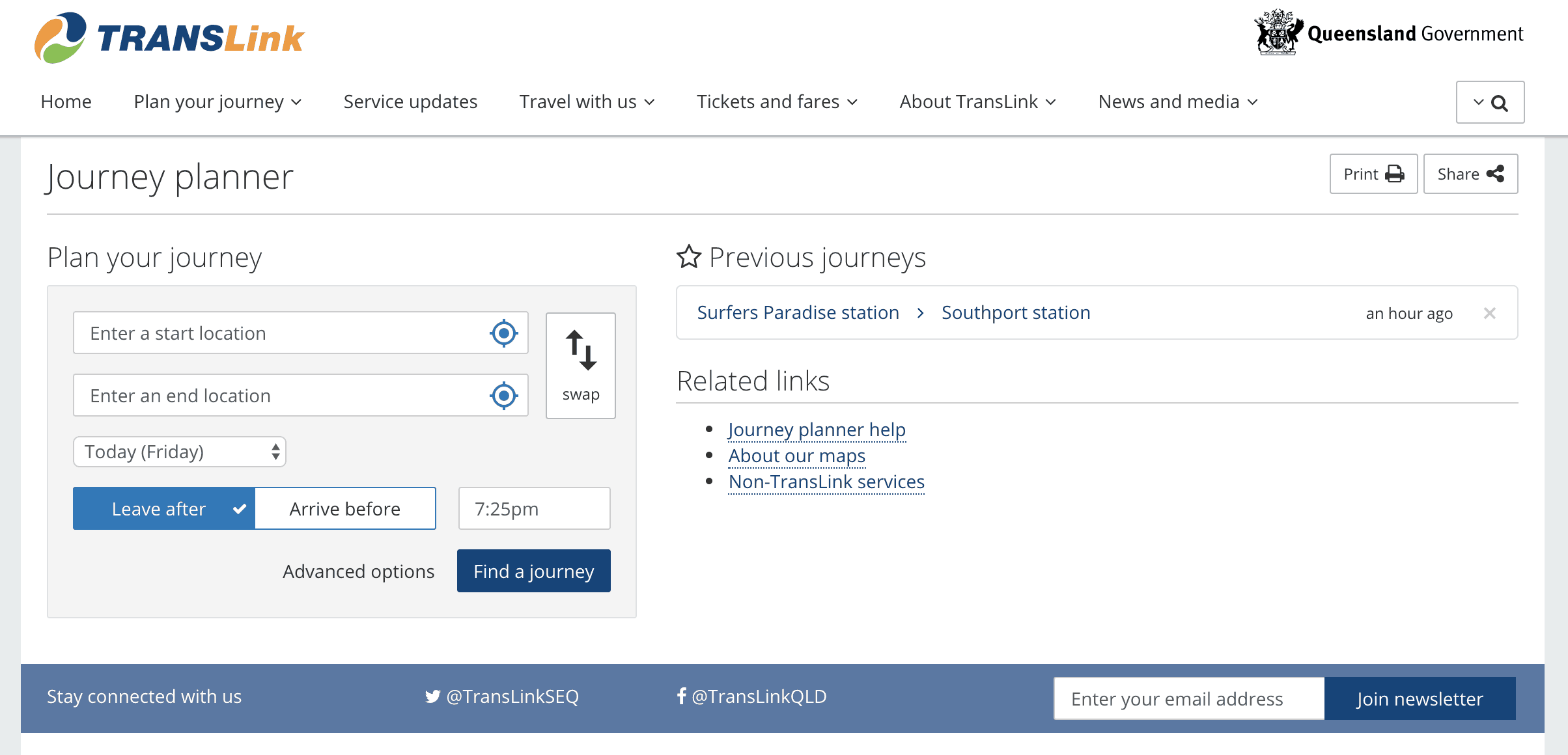Screen dimensions: 1568x755
Task: Focus the end location input field
Action: [x=301, y=396]
